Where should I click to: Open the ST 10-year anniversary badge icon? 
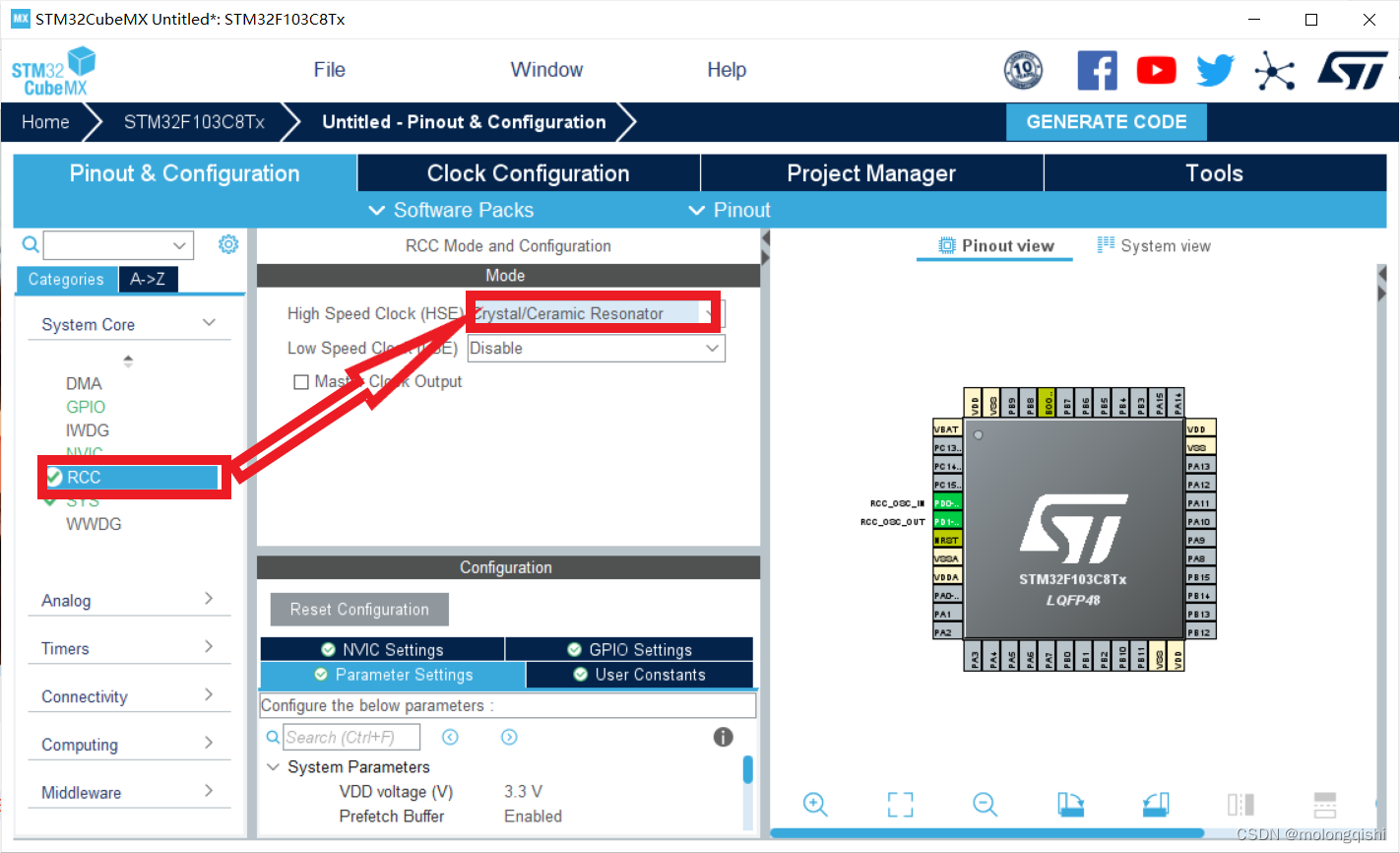pyautogui.click(x=1023, y=70)
